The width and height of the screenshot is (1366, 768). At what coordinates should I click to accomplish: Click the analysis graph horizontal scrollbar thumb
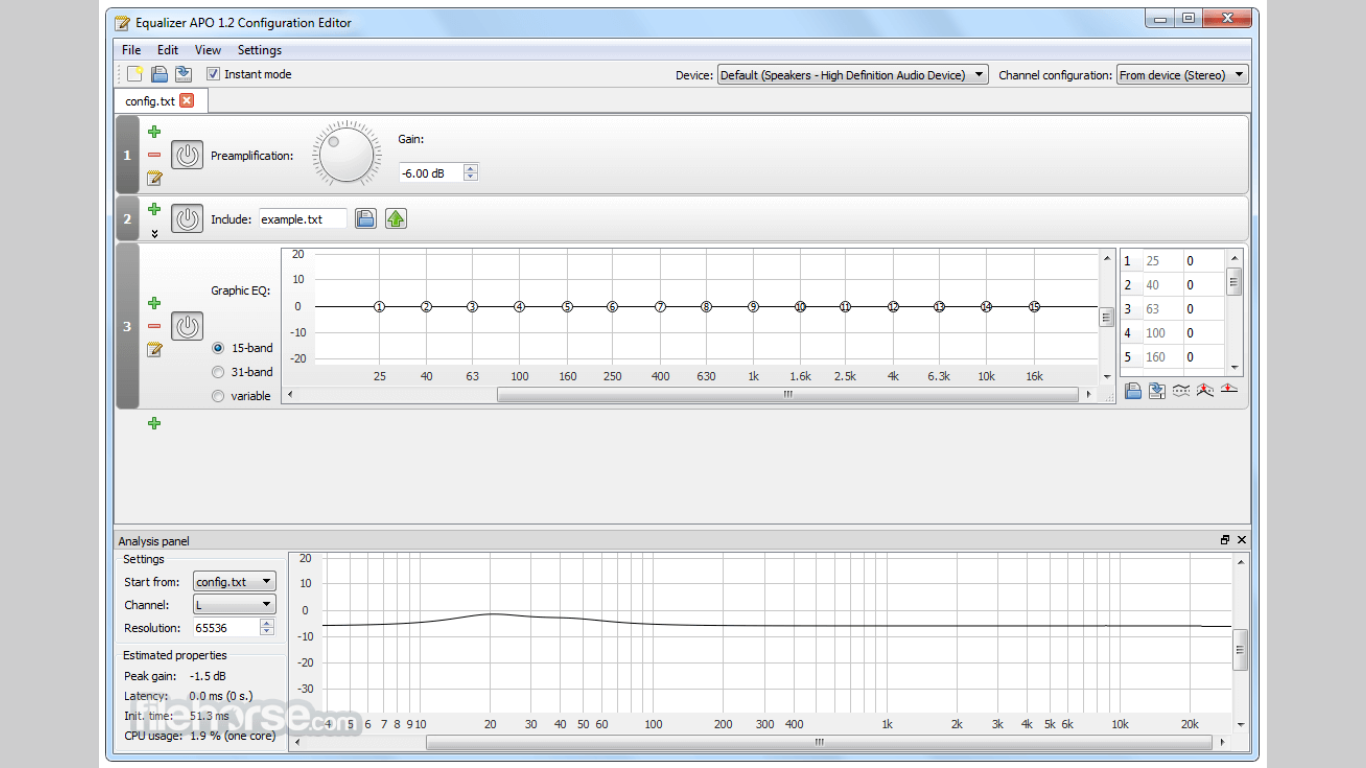tap(819, 743)
